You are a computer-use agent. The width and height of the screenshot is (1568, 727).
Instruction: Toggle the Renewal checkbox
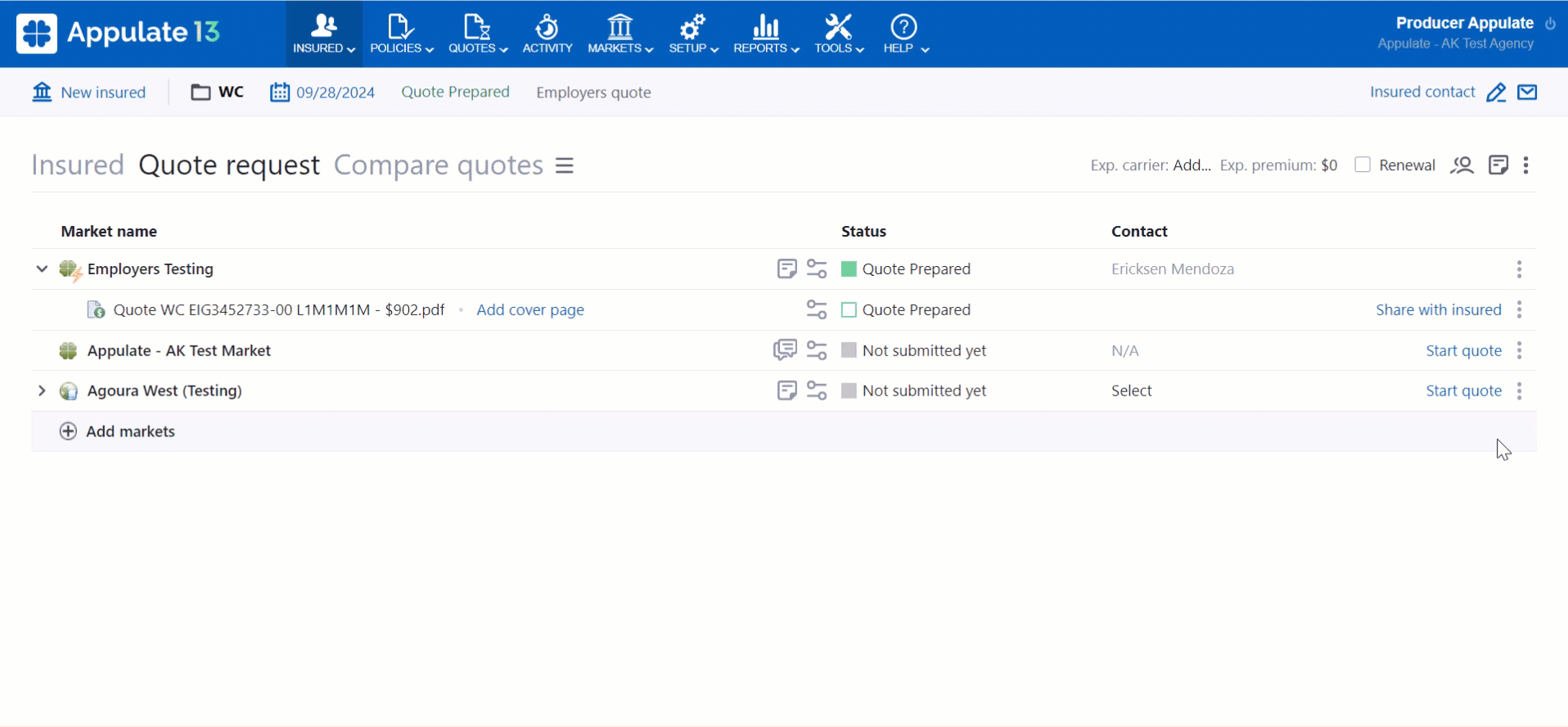[1363, 165]
